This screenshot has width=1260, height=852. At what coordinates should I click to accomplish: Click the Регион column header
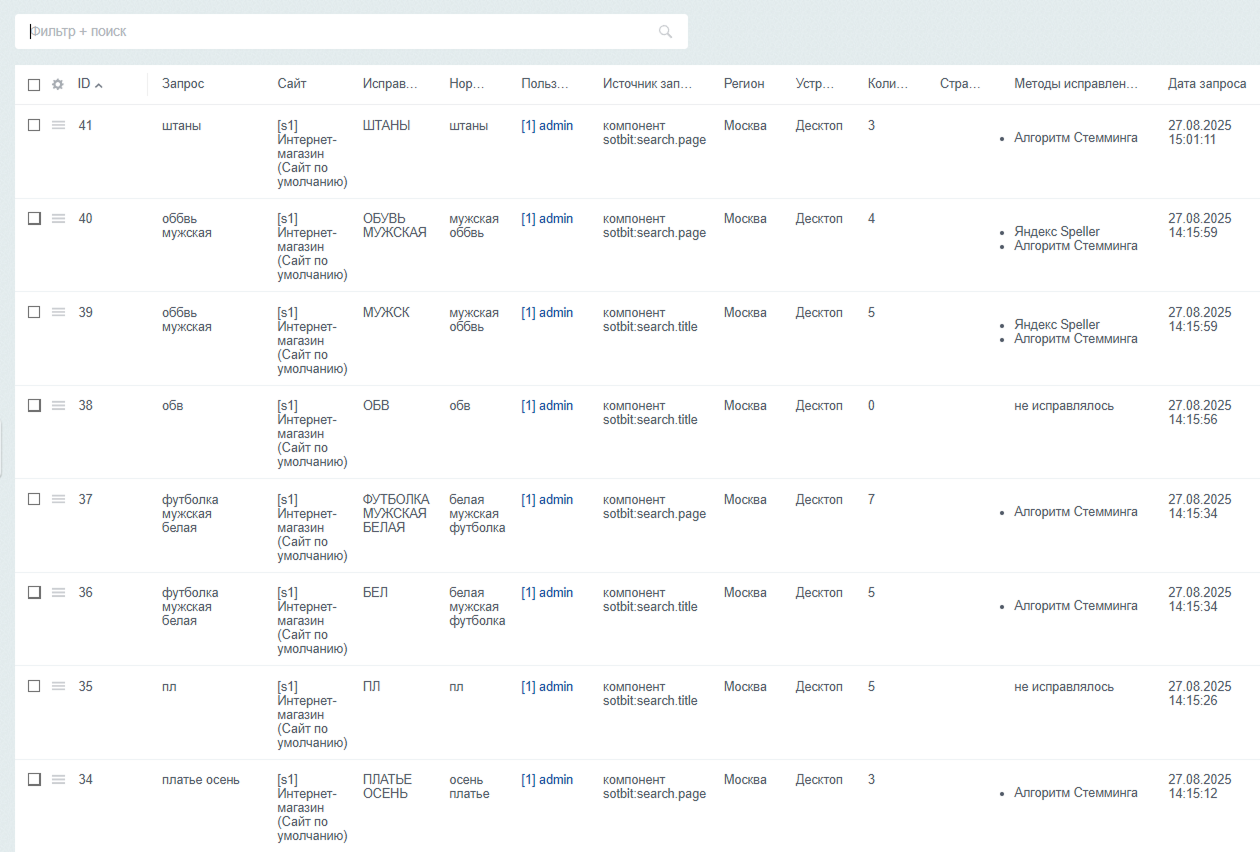744,84
